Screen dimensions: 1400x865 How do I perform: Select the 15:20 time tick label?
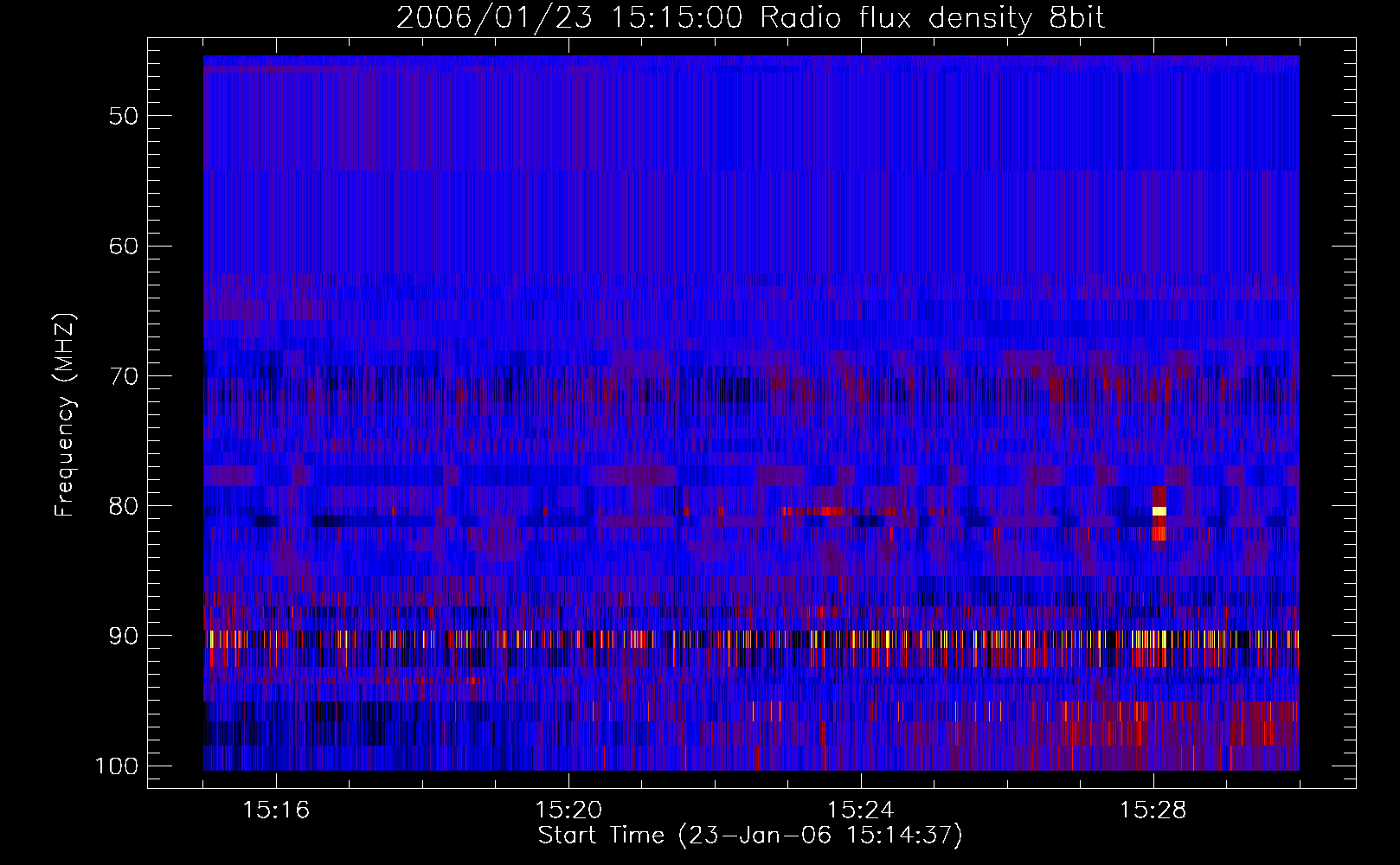pyautogui.click(x=568, y=811)
